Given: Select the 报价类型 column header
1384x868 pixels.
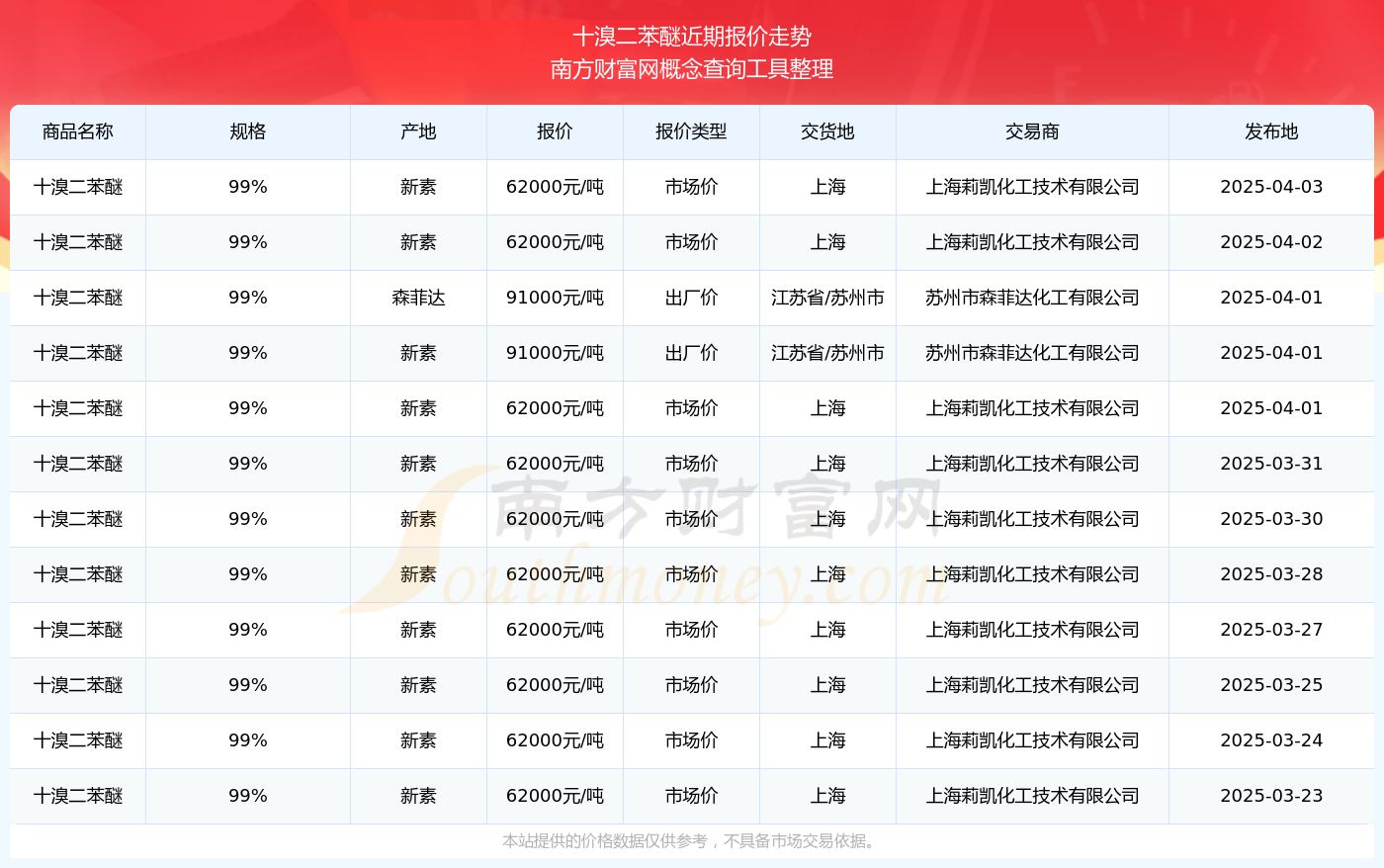Looking at the screenshot, I should (x=691, y=131).
